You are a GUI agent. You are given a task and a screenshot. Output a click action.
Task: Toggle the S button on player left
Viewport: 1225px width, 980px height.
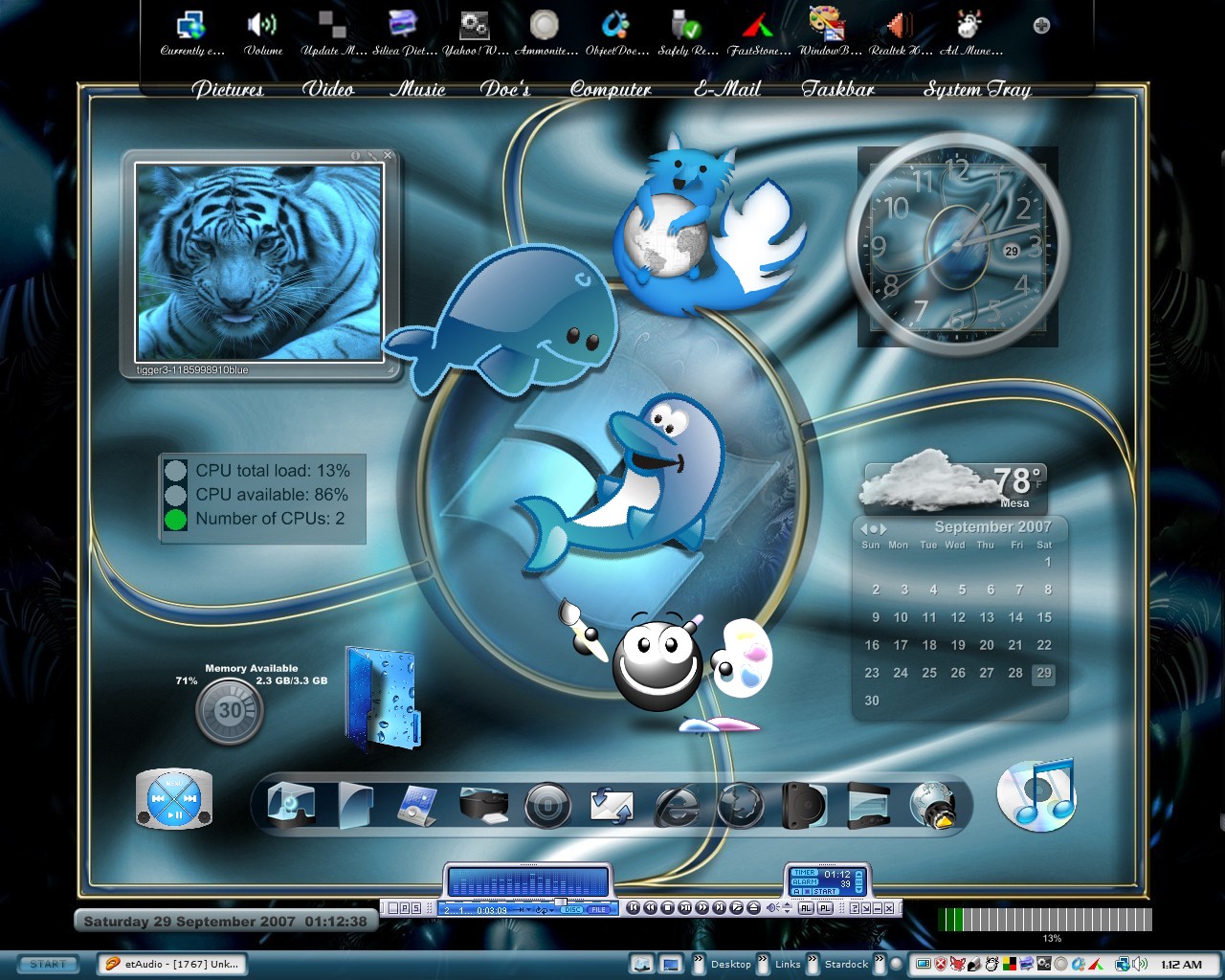pos(416,907)
